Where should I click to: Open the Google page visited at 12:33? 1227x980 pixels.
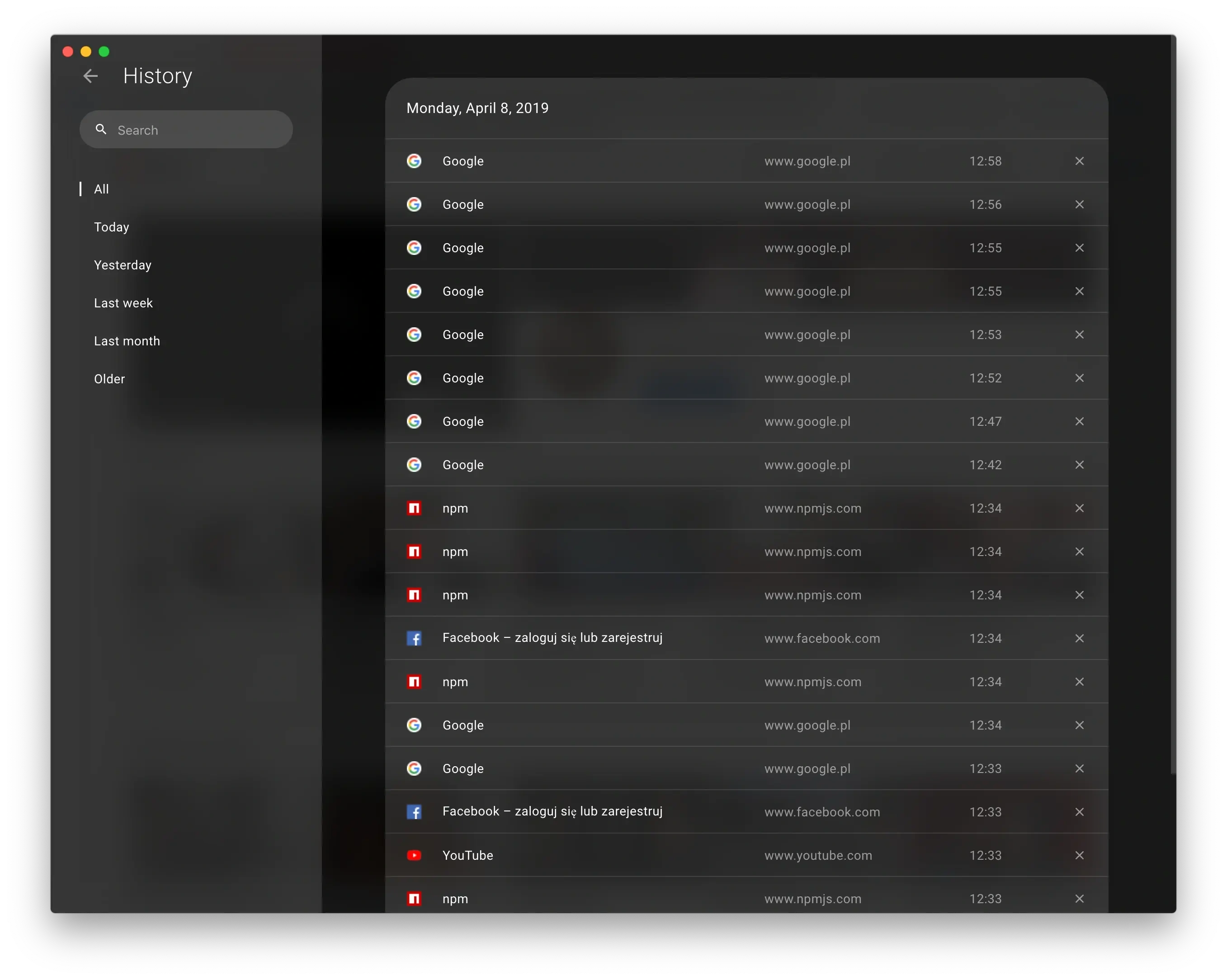(x=463, y=768)
